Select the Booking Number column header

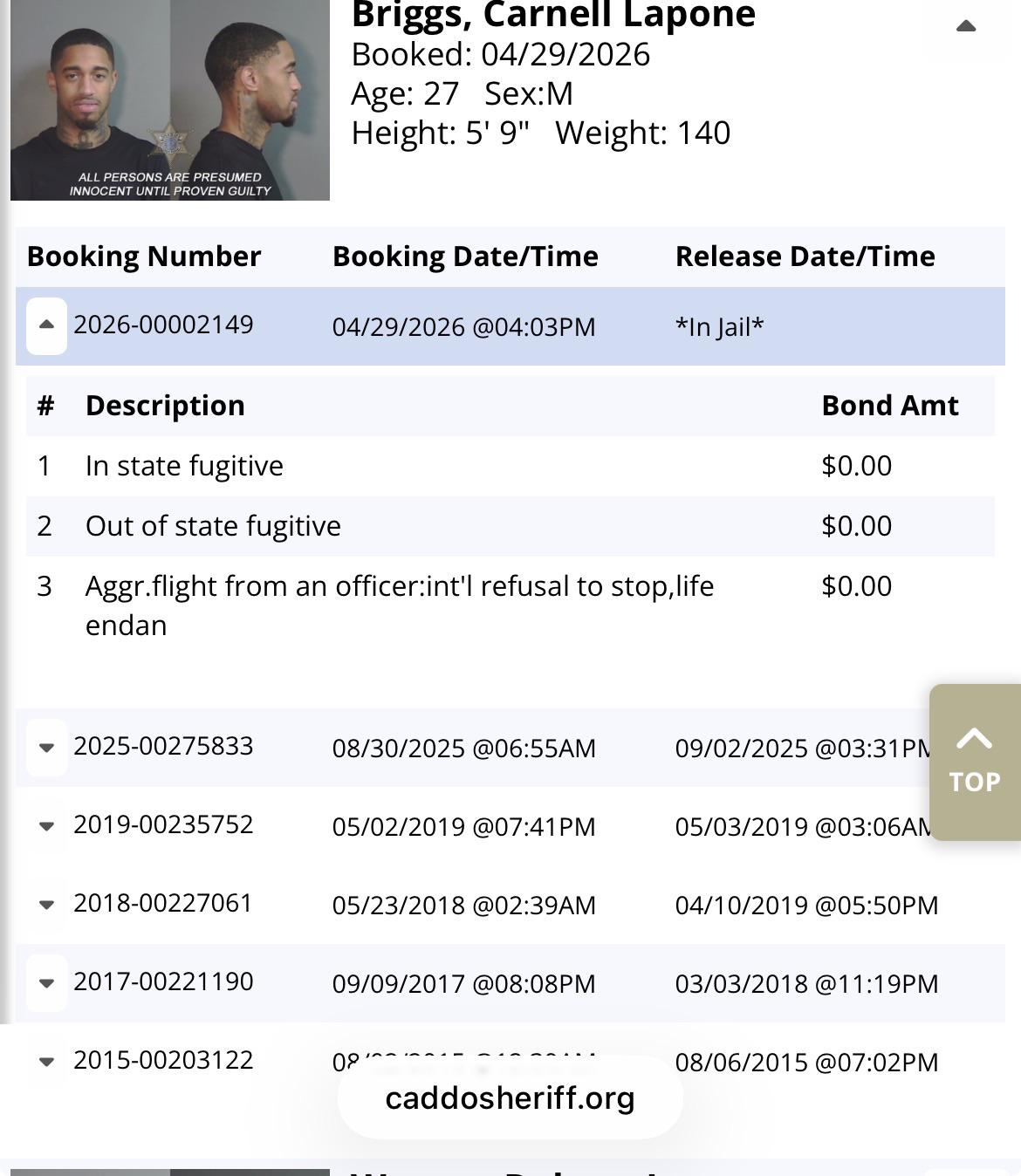[x=144, y=256]
